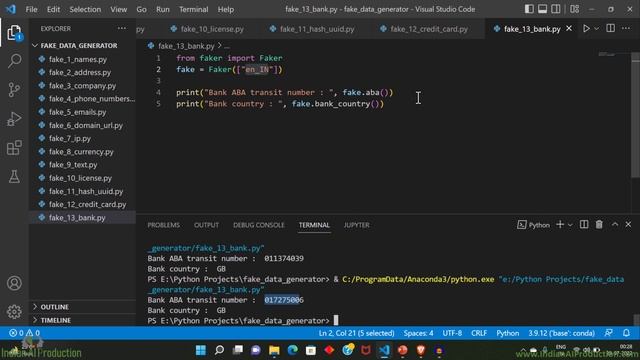Open Explorer Views and More Actions menu
This screenshot has height=360, width=640.
pyautogui.click(x=122, y=29)
